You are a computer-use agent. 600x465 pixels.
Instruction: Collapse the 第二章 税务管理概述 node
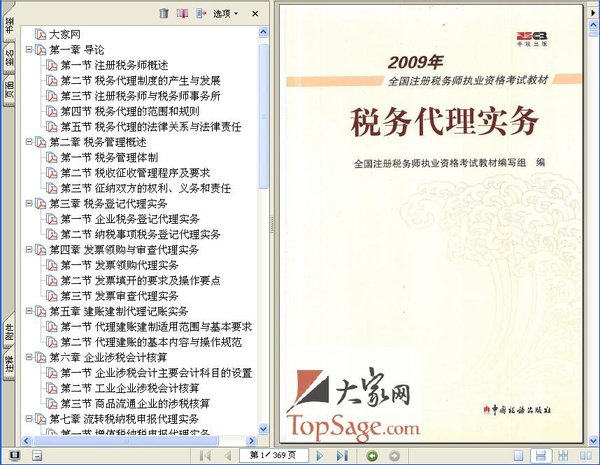[29, 142]
